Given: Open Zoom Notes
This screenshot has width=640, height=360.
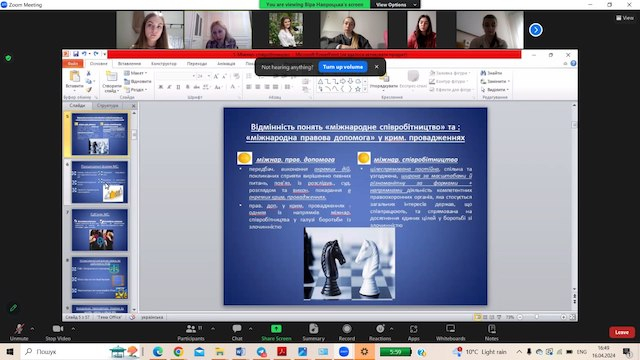Looking at the screenshot, I should click(x=491, y=332).
